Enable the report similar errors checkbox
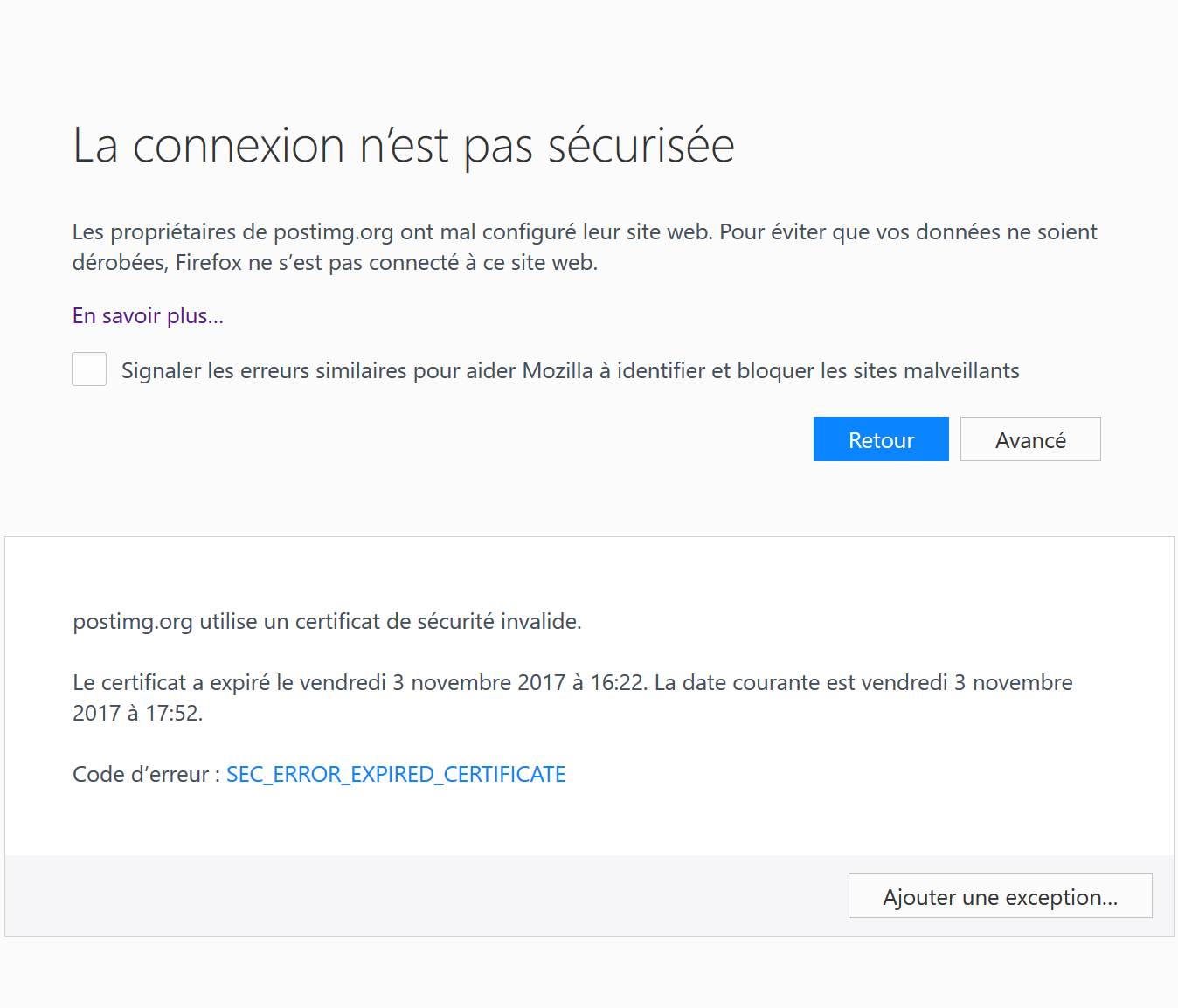1178x1008 pixels. [x=89, y=369]
